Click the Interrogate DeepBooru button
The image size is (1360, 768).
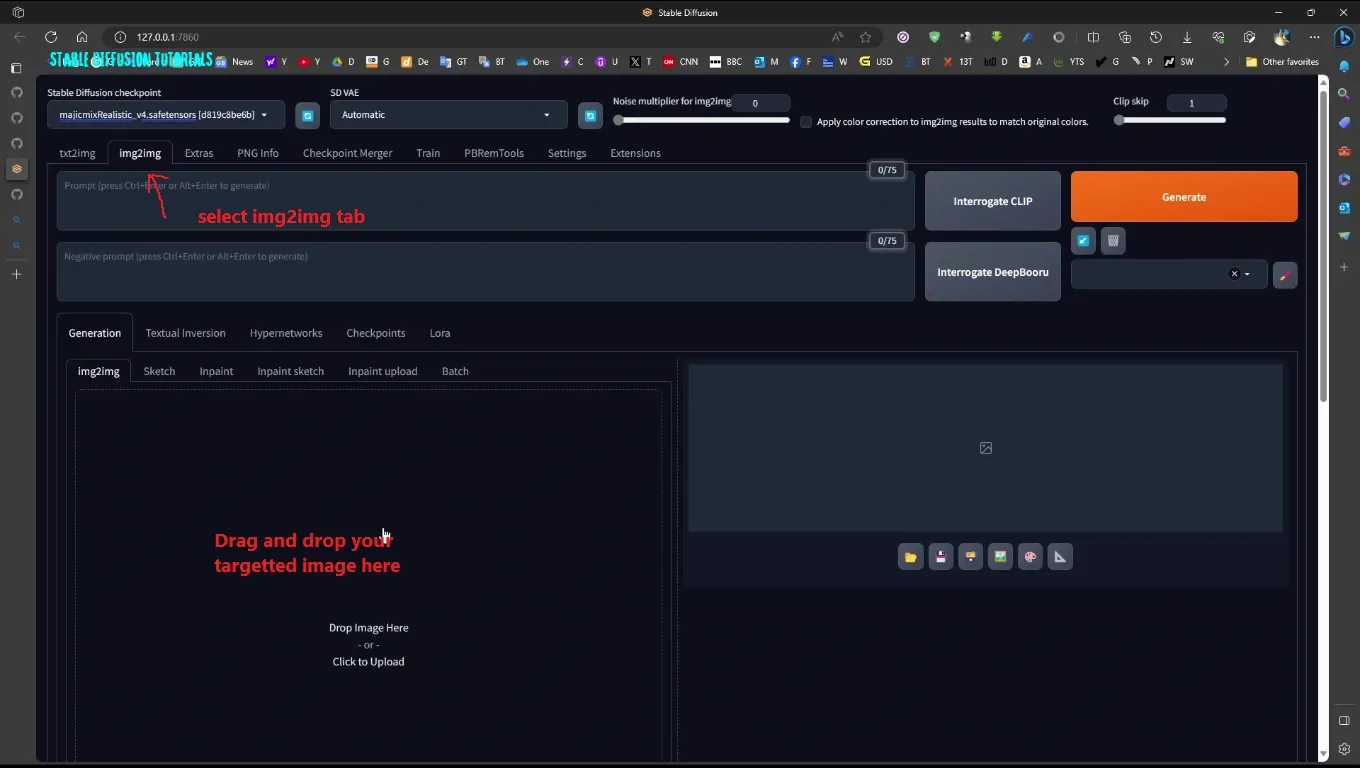tap(993, 272)
